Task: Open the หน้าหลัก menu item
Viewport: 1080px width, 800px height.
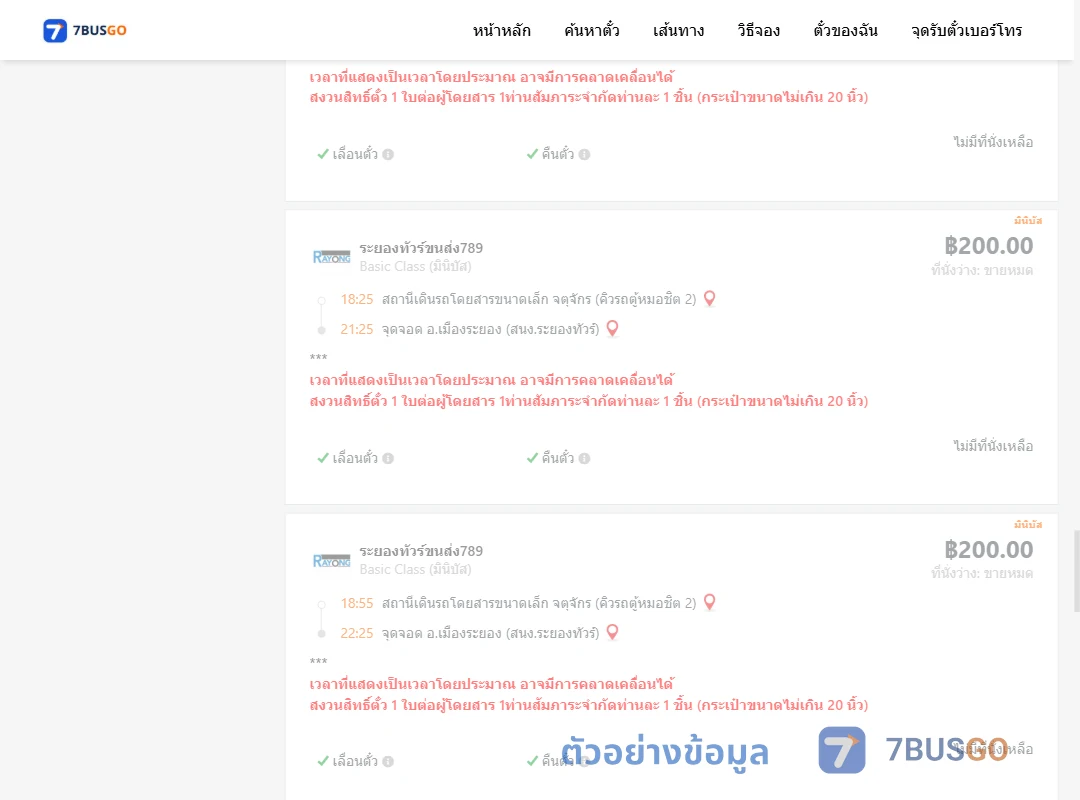Action: click(x=501, y=30)
